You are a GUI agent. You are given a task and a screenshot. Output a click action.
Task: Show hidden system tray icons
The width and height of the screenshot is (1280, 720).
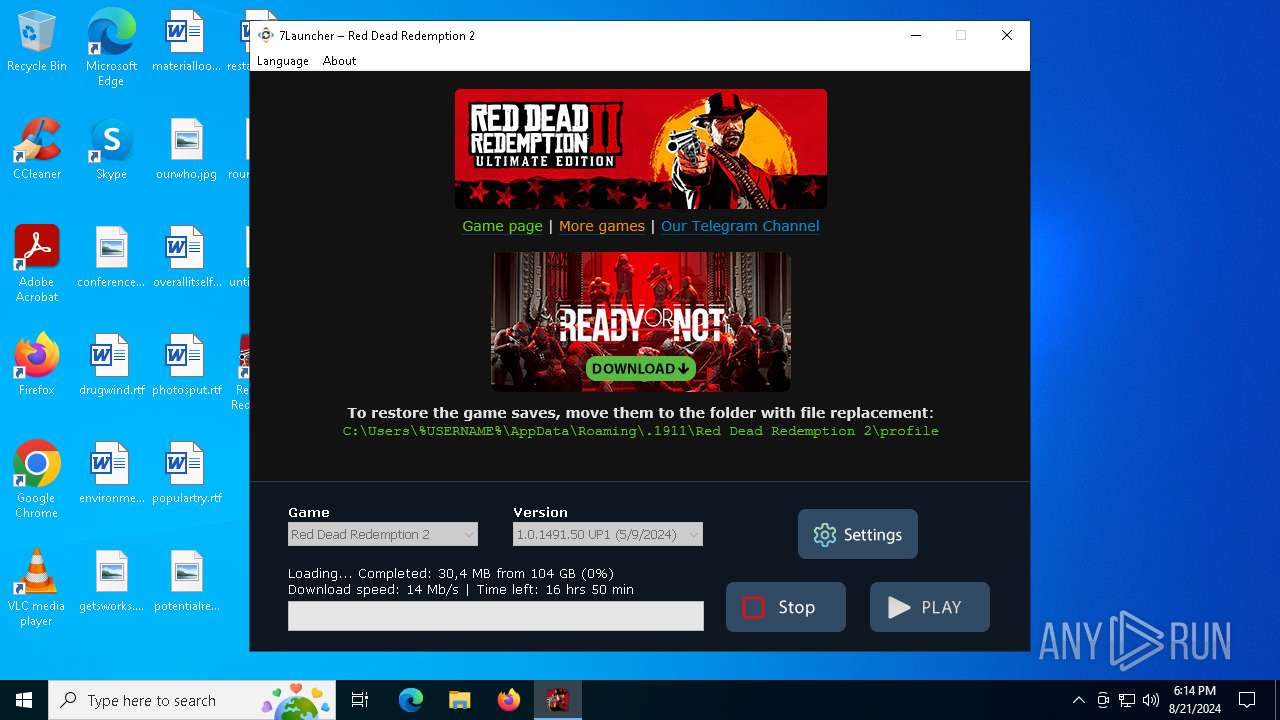[1078, 700]
